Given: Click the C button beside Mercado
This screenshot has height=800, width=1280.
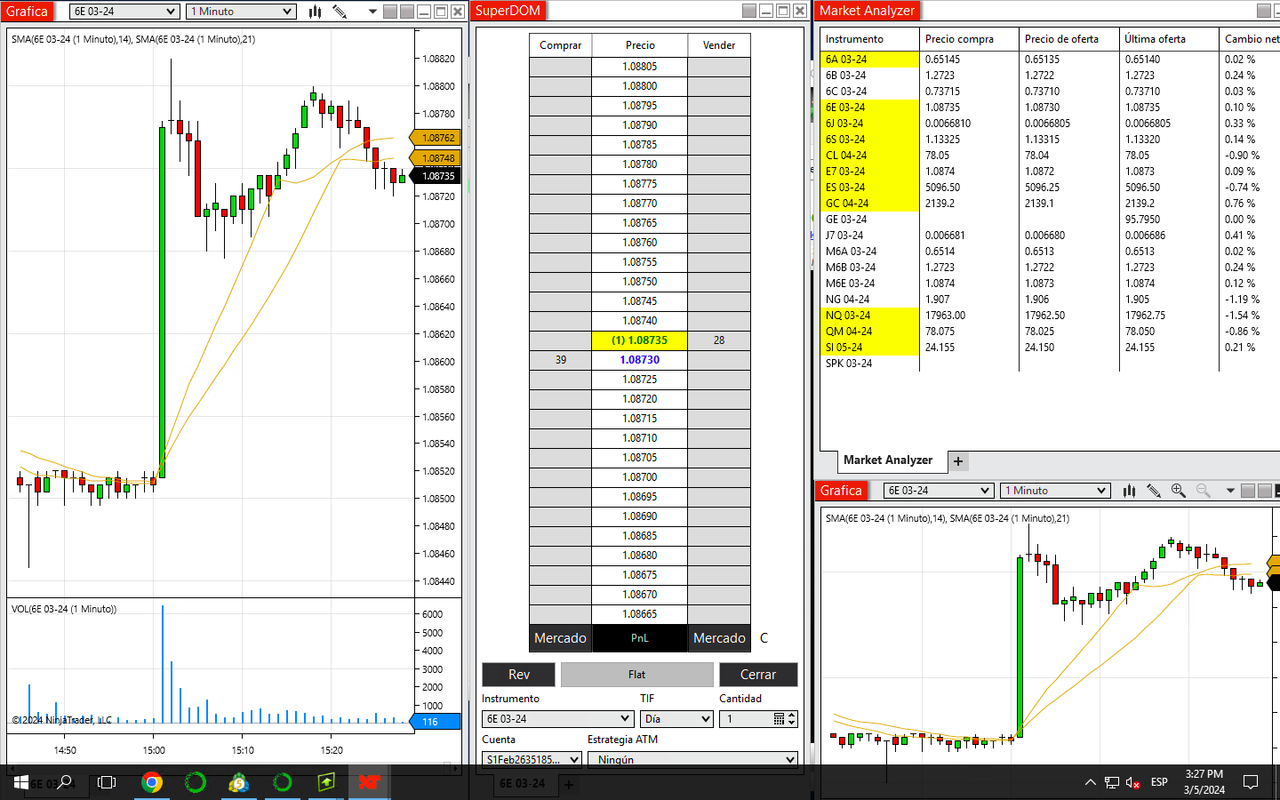Looking at the screenshot, I should (x=764, y=638).
